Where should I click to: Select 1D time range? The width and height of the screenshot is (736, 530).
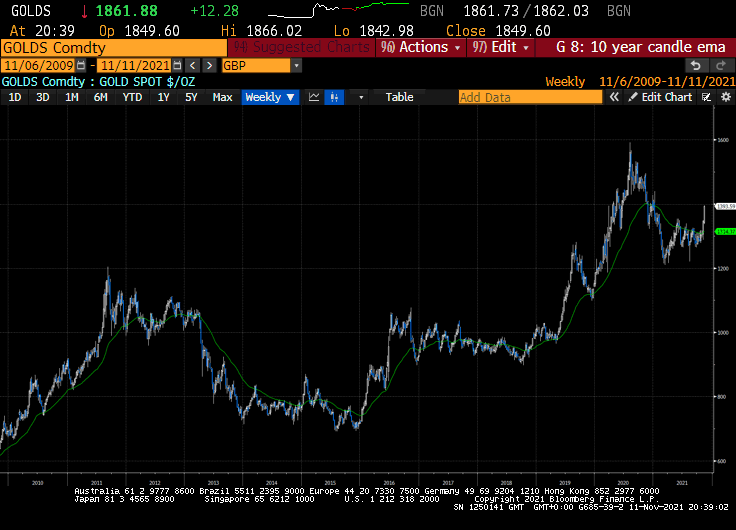[x=15, y=97]
